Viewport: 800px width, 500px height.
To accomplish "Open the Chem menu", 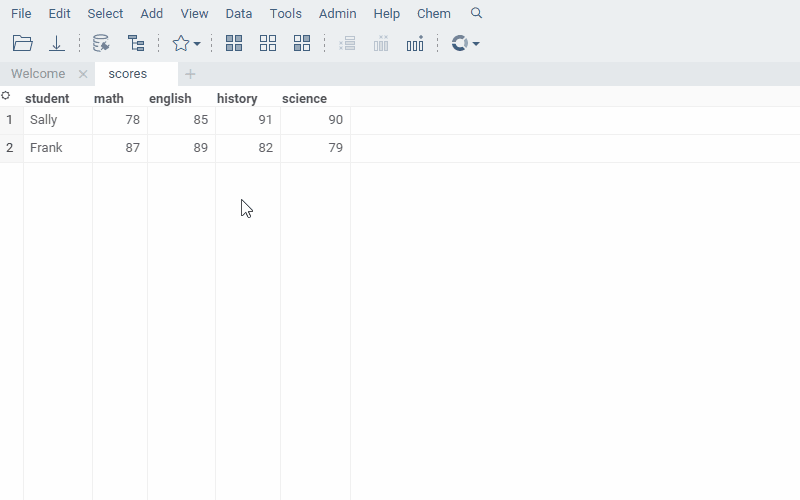I will pyautogui.click(x=433, y=13).
